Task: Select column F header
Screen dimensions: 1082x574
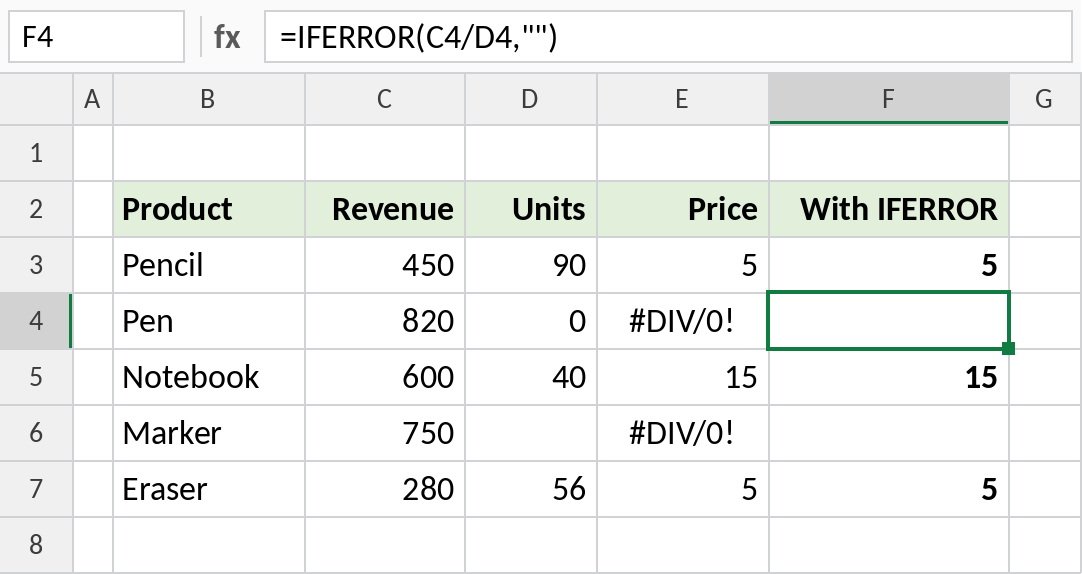Action: (889, 99)
